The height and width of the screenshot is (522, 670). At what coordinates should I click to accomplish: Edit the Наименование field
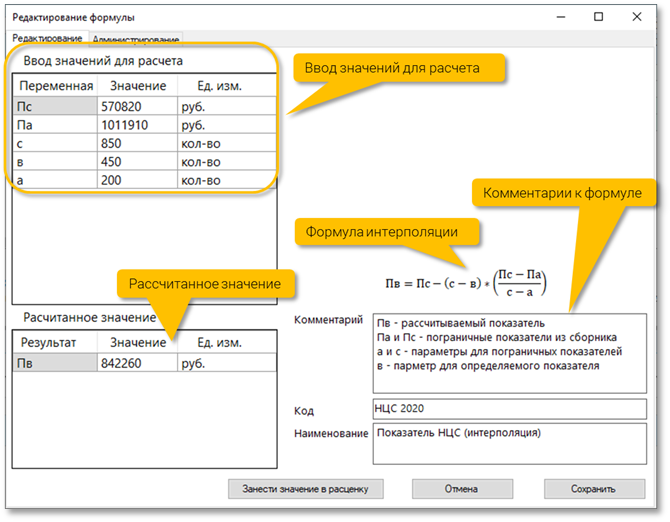pyautogui.click(x=510, y=443)
